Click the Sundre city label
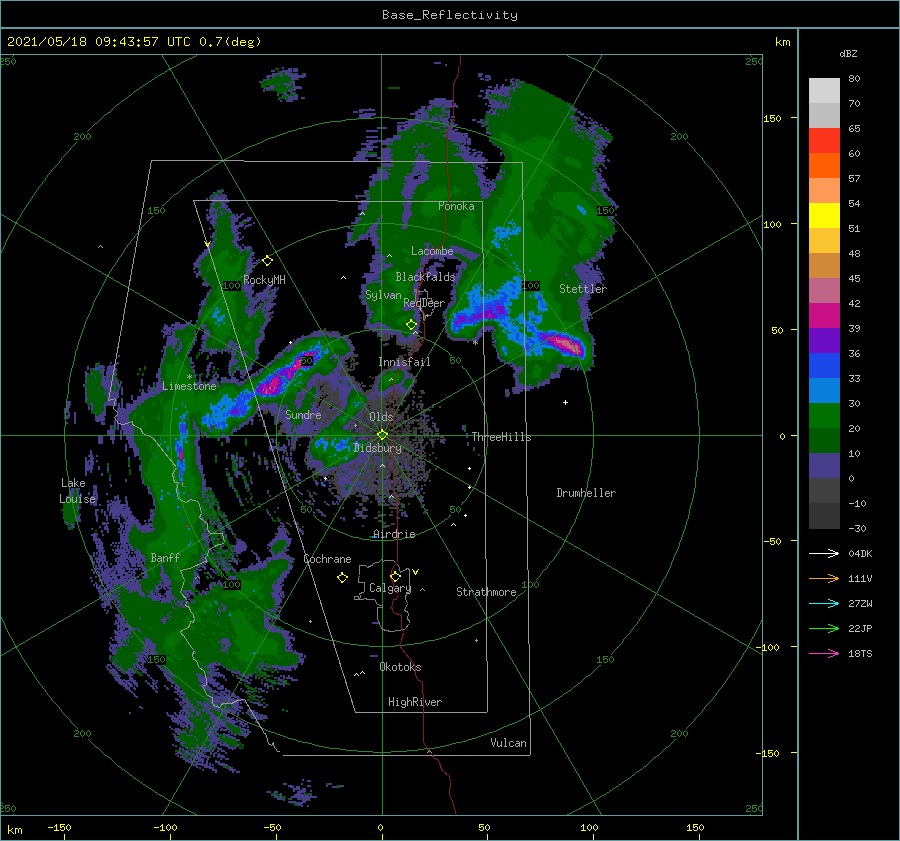This screenshot has width=900, height=841. coord(303,414)
